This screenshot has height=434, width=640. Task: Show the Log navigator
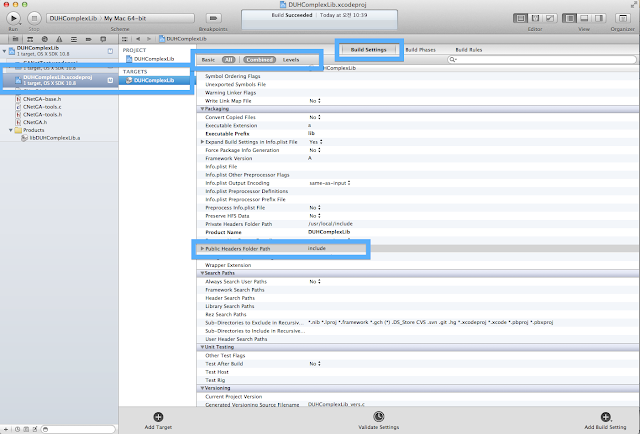103,39
